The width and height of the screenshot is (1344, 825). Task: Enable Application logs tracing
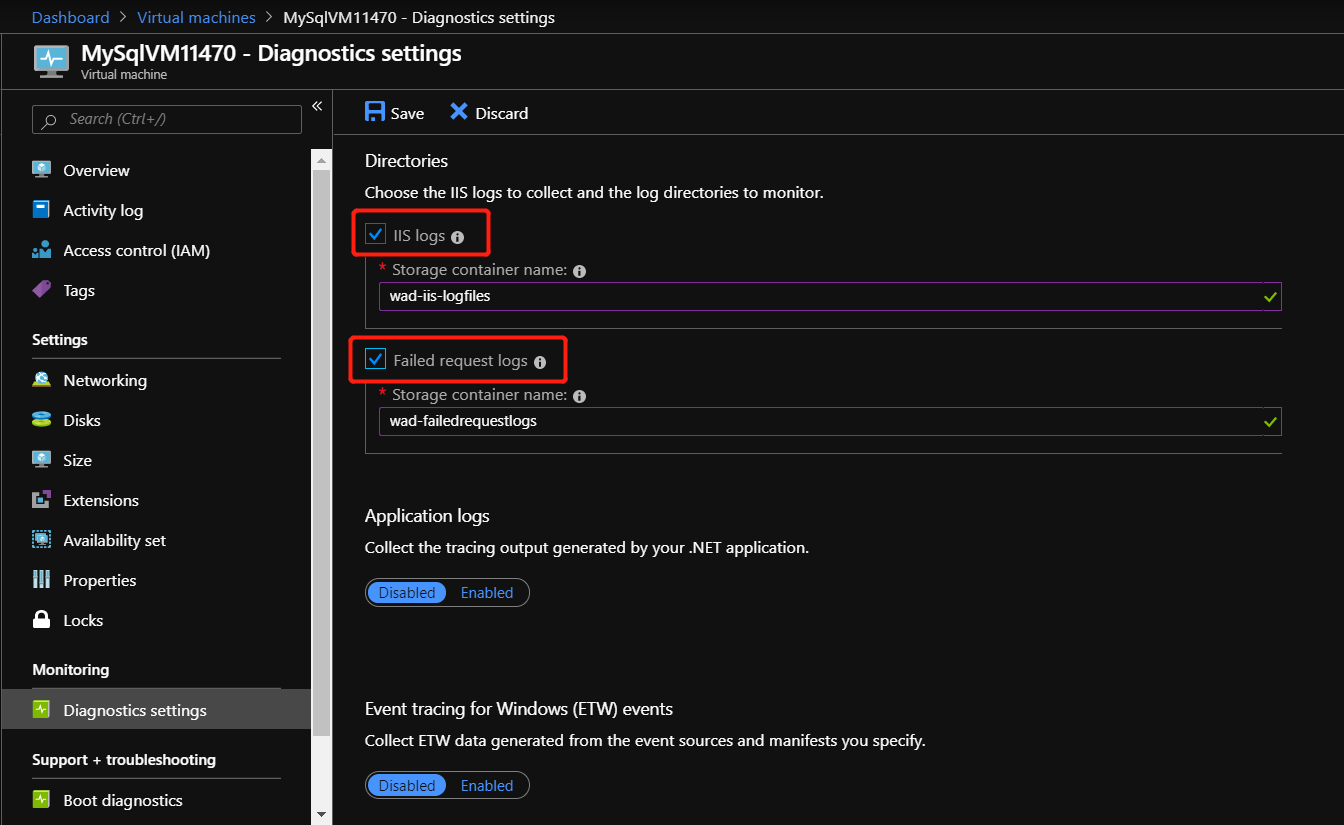coord(487,592)
